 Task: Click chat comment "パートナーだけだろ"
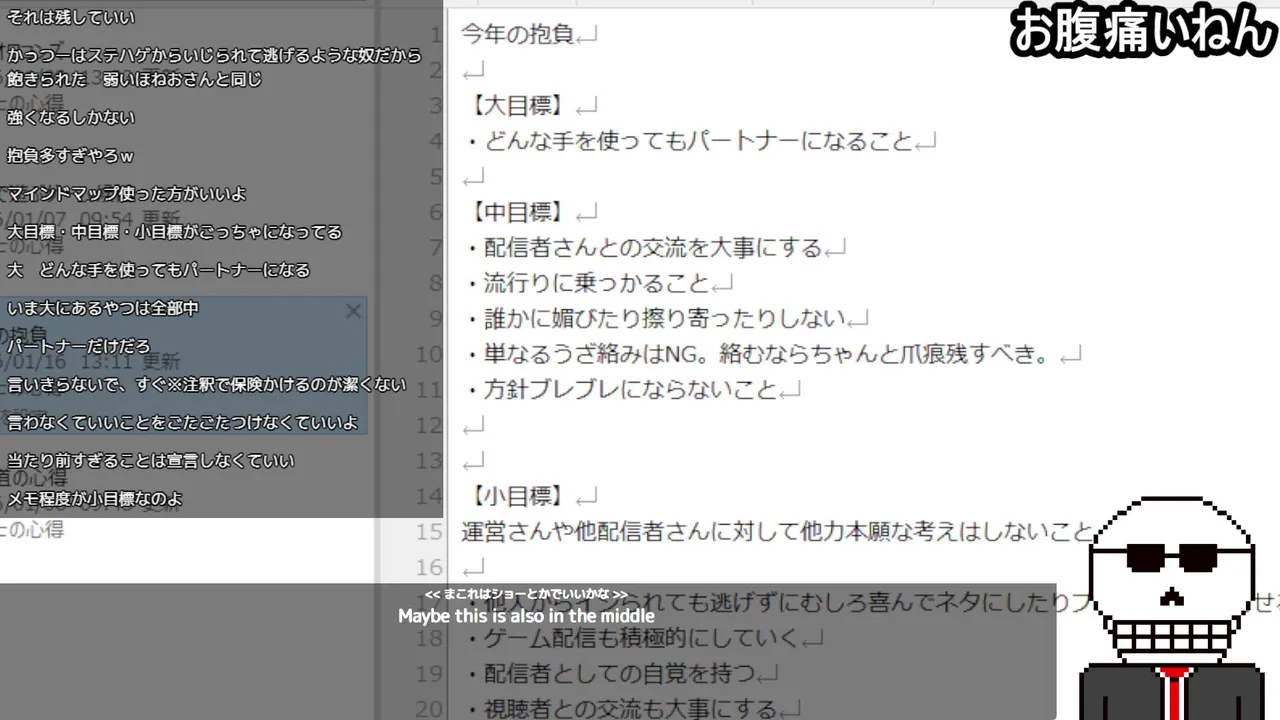click(x=78, y=346)
